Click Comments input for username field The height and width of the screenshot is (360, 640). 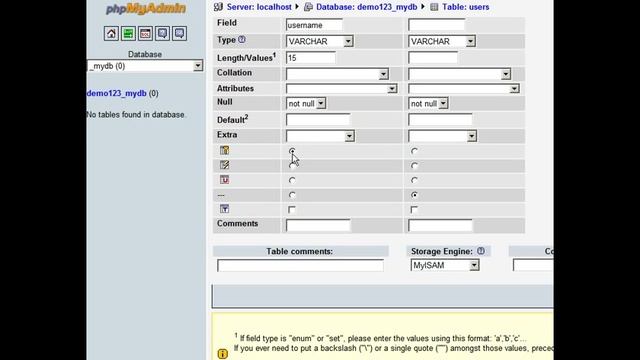pyautogui.click(x=318, y=225)
